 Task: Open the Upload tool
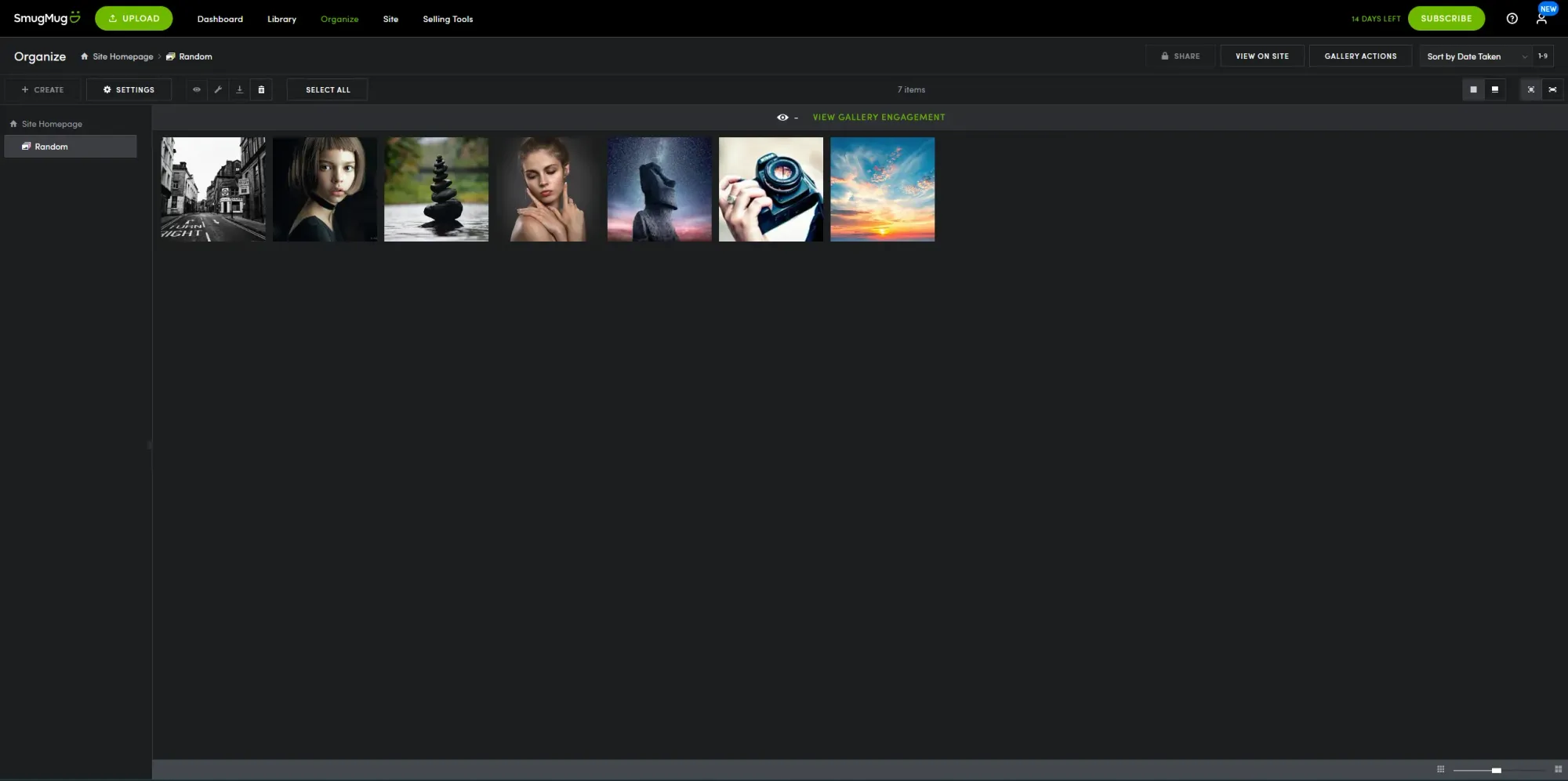(x=133, y=18)
